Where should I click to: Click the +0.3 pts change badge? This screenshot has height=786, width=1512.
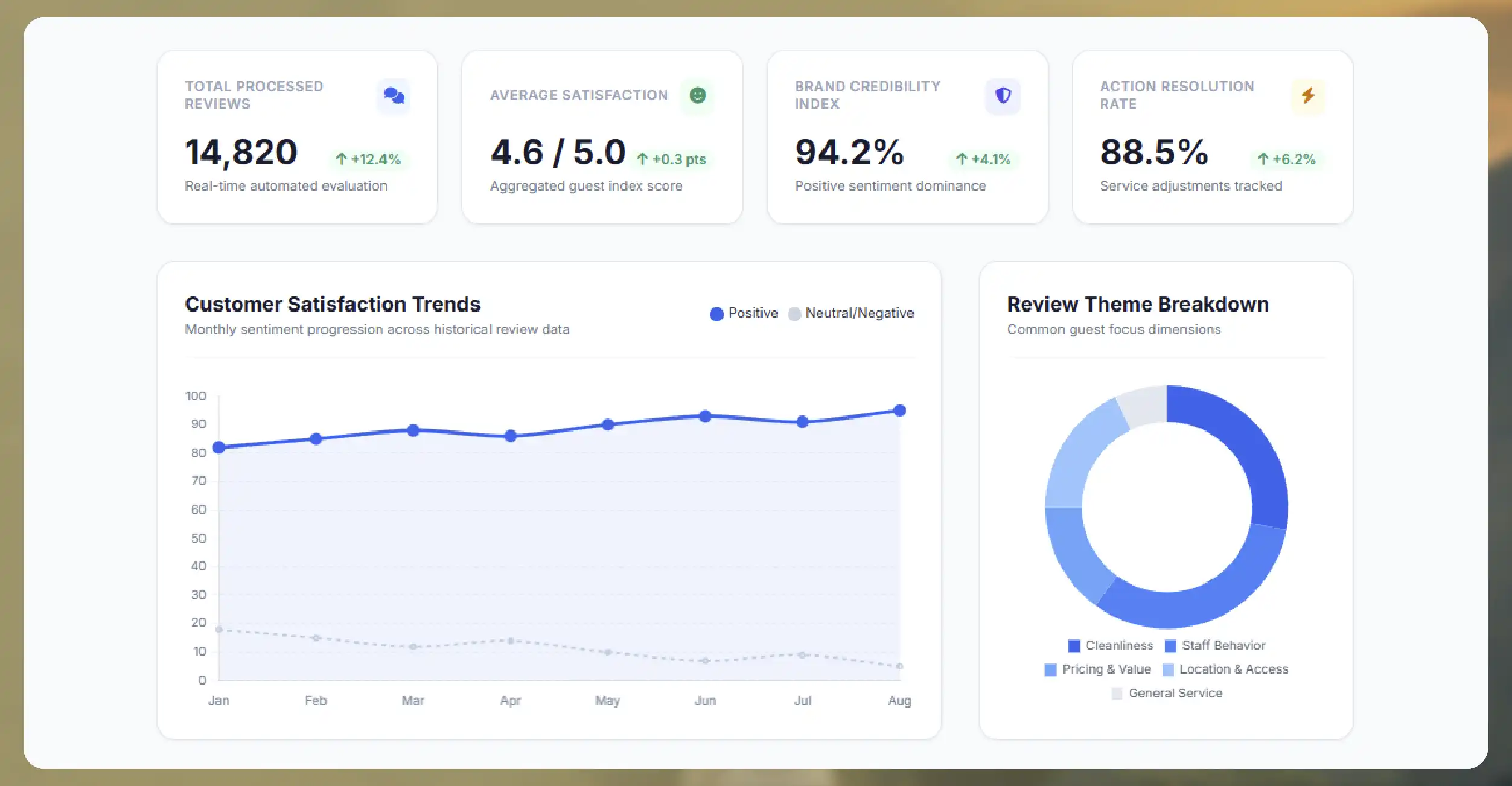671,159
